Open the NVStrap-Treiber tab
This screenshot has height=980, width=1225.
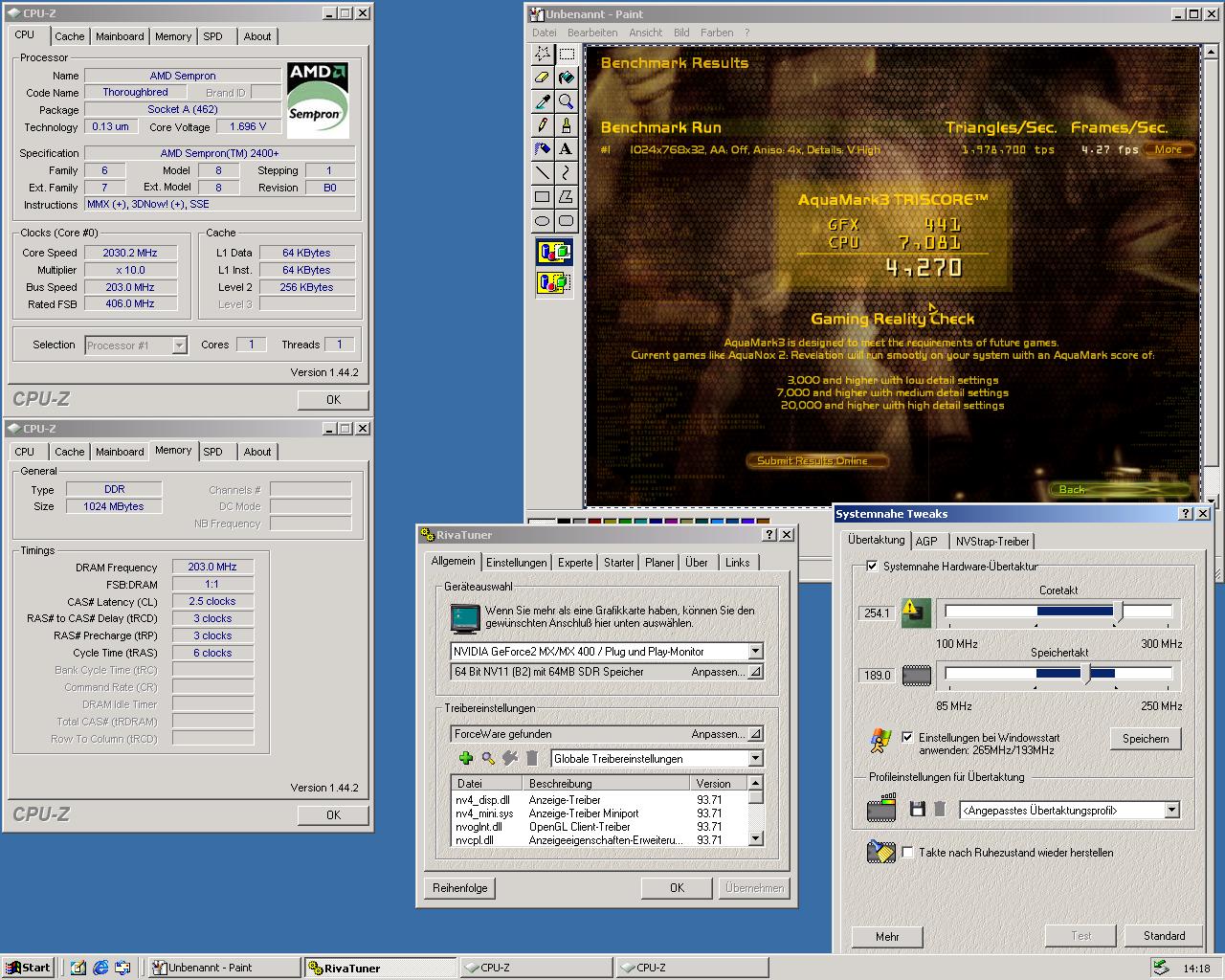point(992,541)
